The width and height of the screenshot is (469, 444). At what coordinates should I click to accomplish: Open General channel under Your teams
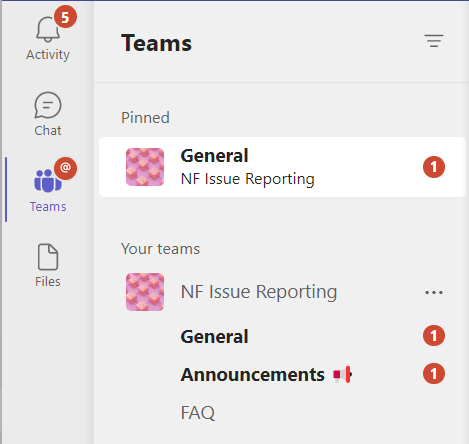point(214,336)
